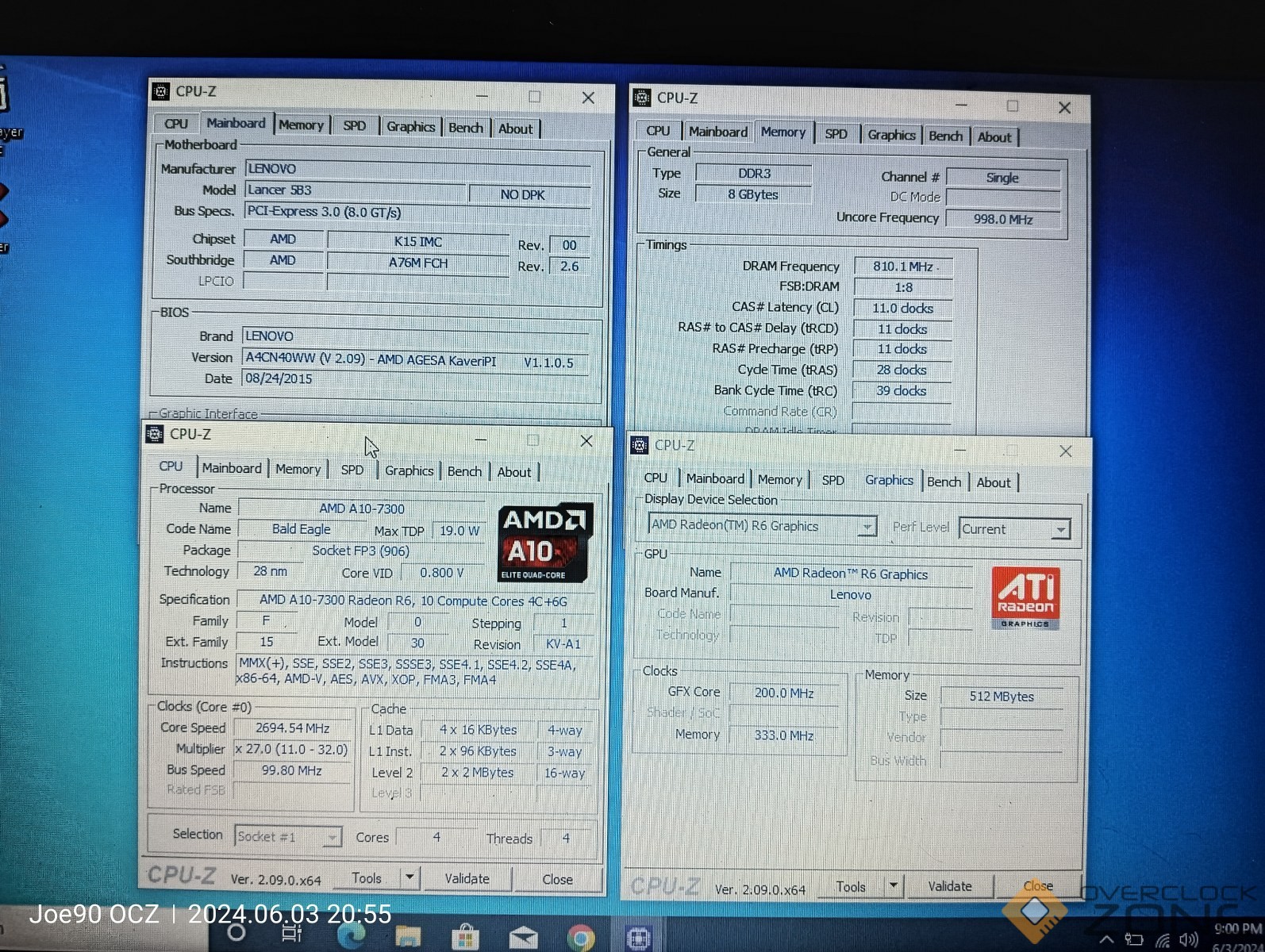Open the Wi-Fi network tray icon
Screen dimensions: 1265x952
[1163, 941]
